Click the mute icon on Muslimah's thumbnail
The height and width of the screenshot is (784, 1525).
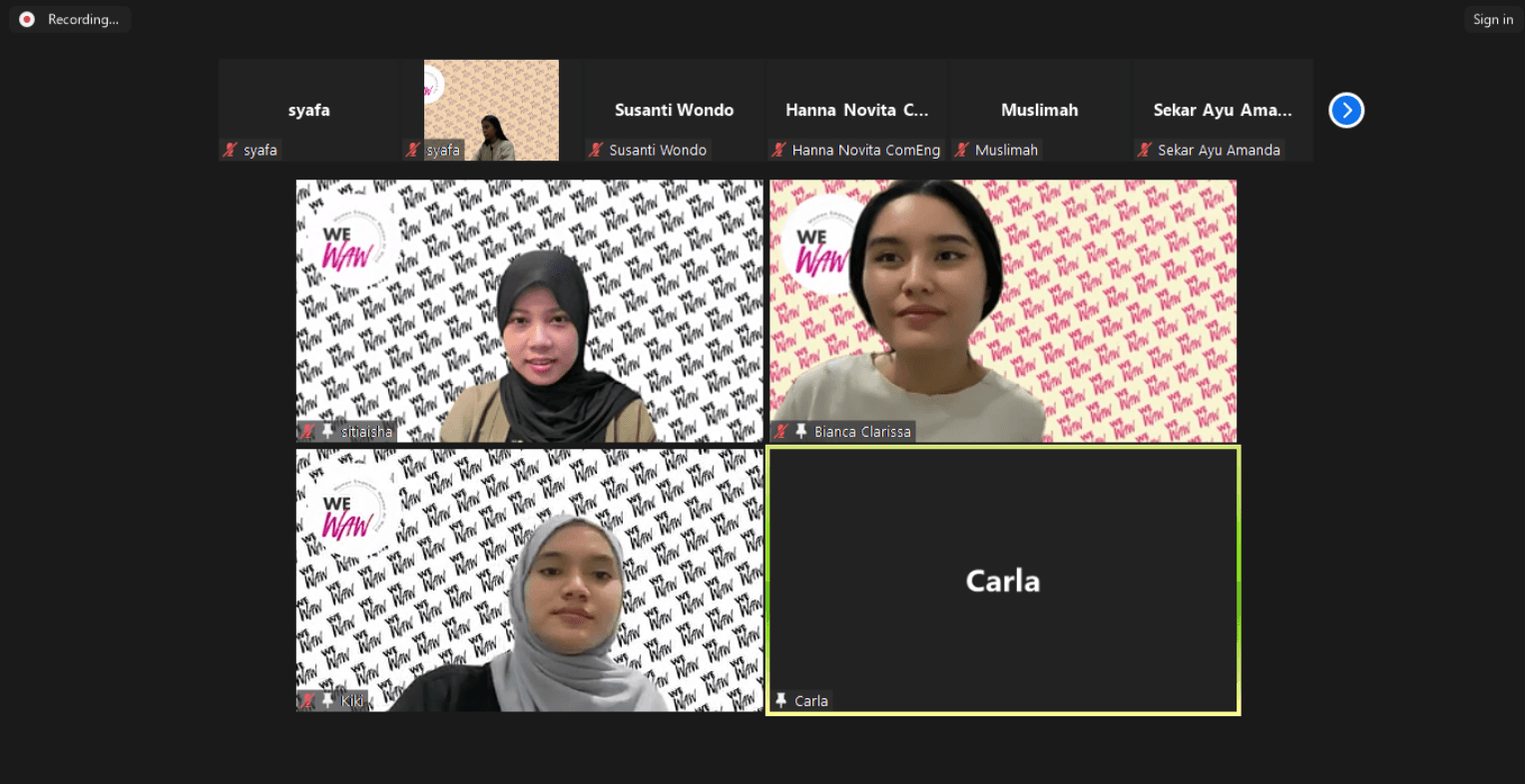pyautogui.click(x=962, y=150)
